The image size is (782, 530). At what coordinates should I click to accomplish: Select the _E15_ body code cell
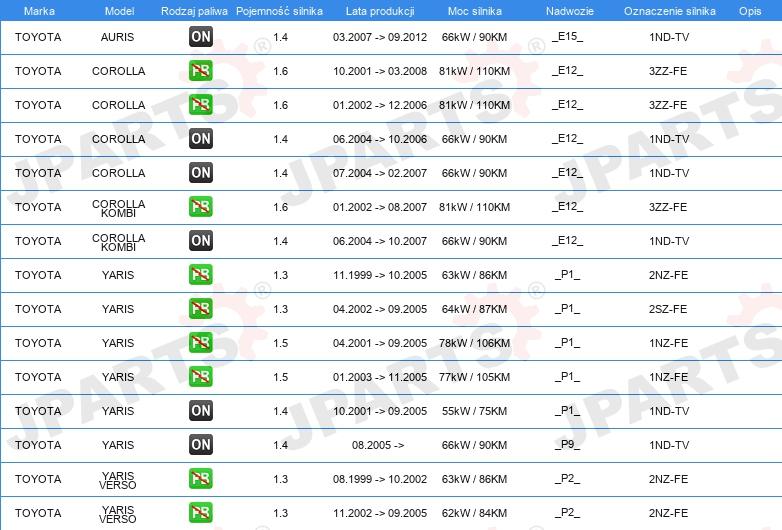point(568,36)
